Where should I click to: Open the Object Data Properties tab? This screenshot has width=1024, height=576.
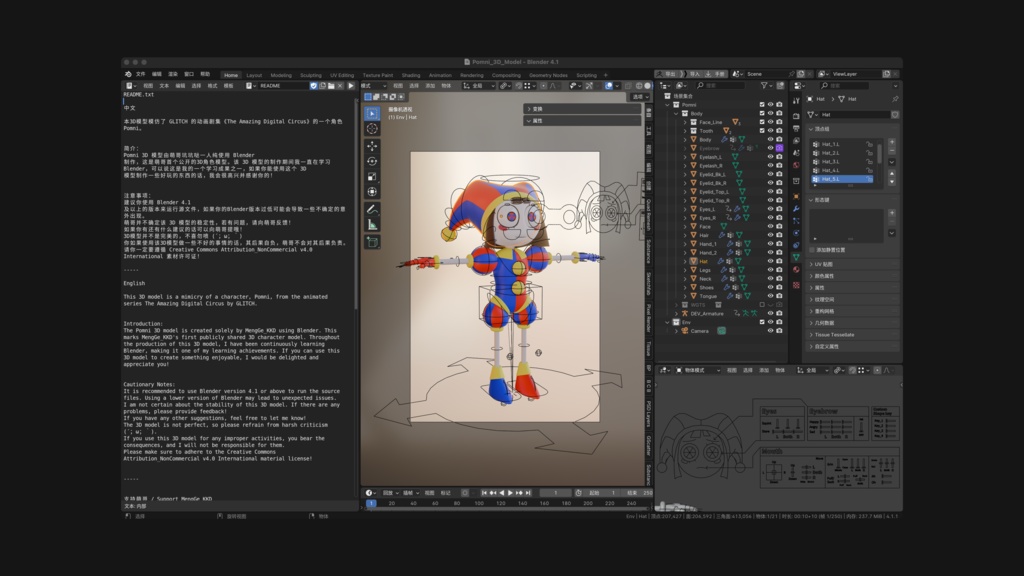click(795, 256)
